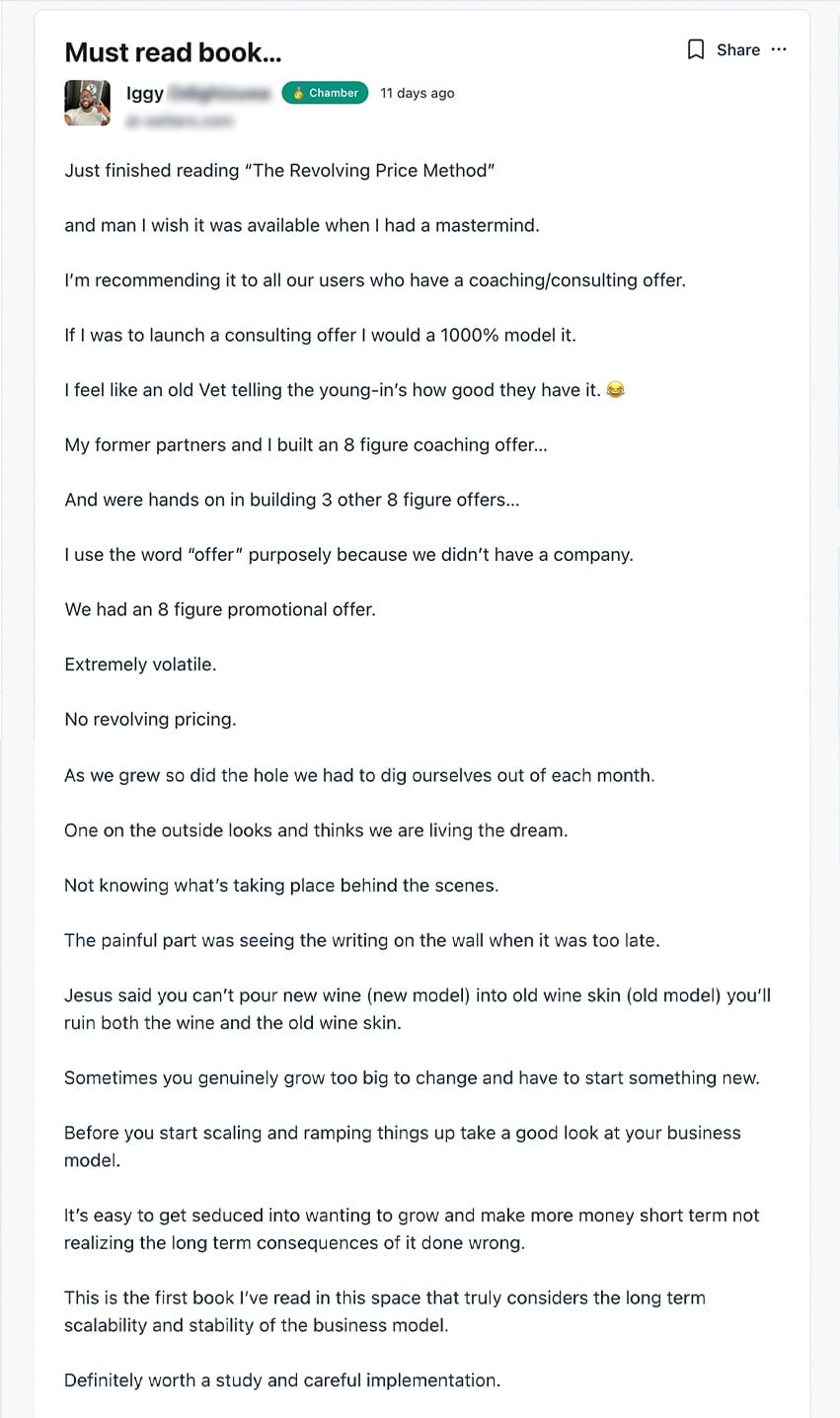Click the "Extremely volatile." line
Image resolution: width=840 pixels, height=1418 pixels.
pos(140,665)
